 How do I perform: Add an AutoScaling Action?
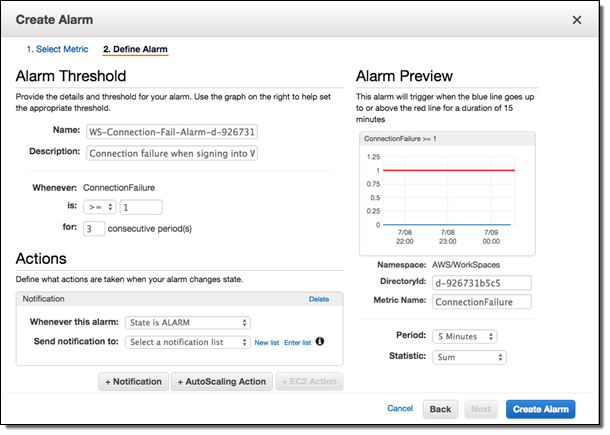[222, 381]
